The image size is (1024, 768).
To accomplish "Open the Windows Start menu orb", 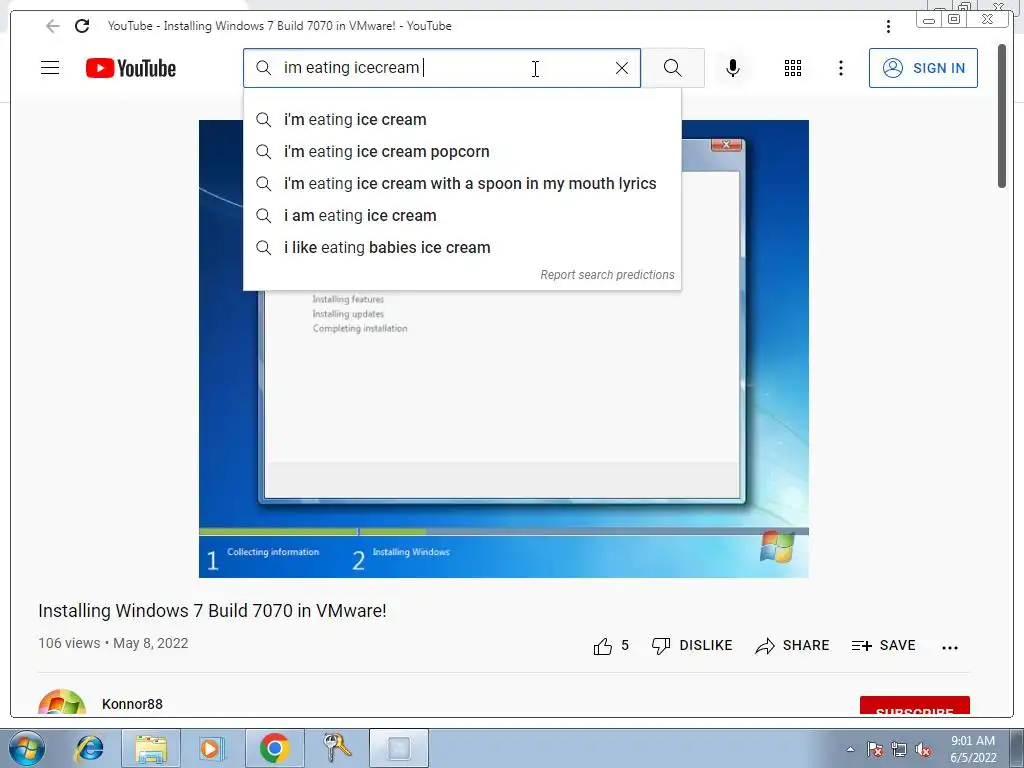I will [27, 748].
